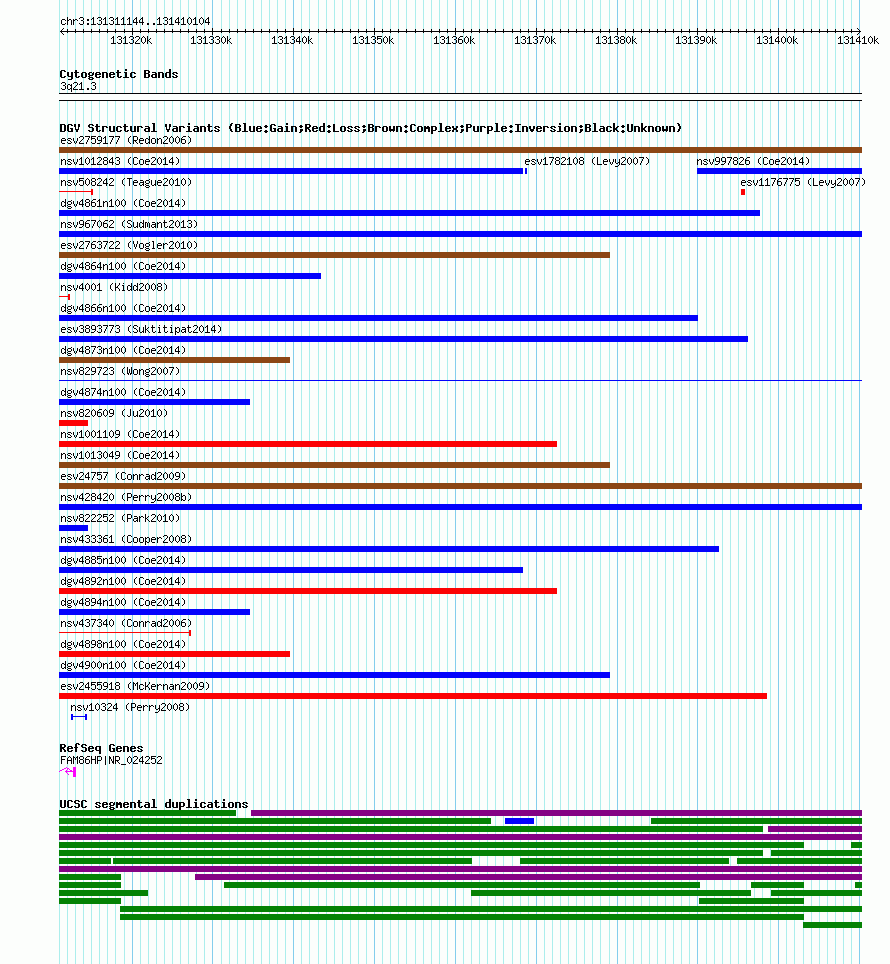Screen dimensions: 890x964
Task: Open variant dgv4873n100 (Coe2014)
Action: 123,350
